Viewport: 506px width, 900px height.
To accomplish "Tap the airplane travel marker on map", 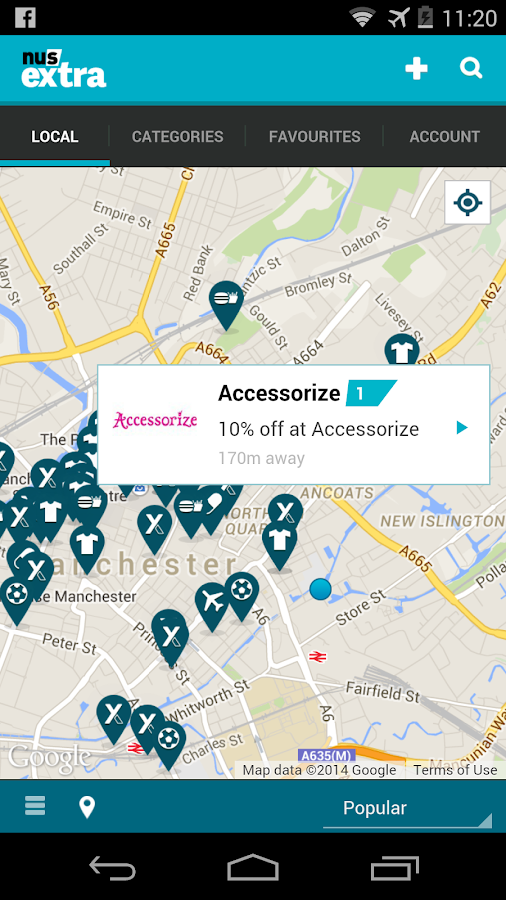I will click(212, 606).
